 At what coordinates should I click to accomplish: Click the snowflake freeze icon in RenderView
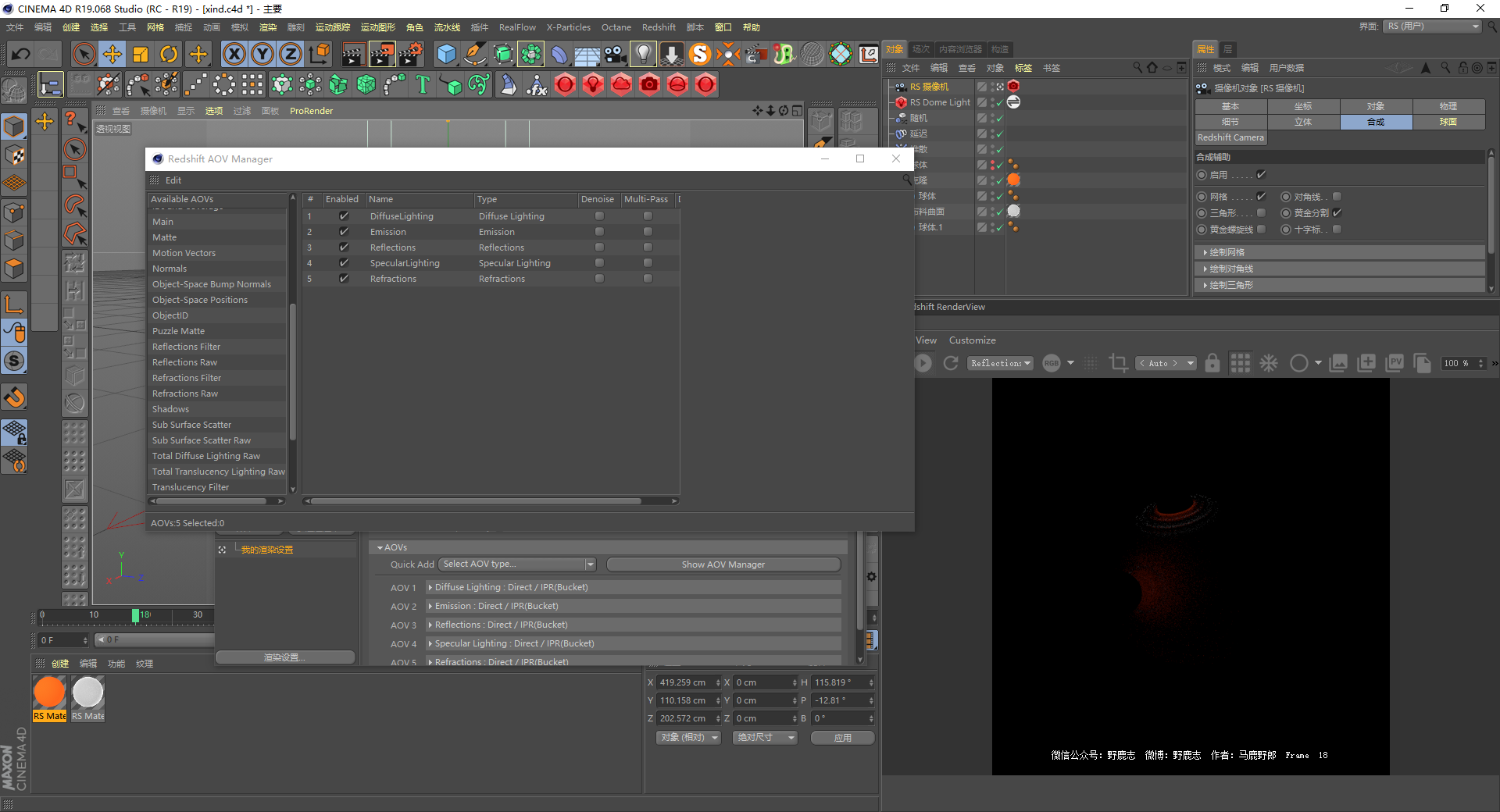(x=1269, y=363)
